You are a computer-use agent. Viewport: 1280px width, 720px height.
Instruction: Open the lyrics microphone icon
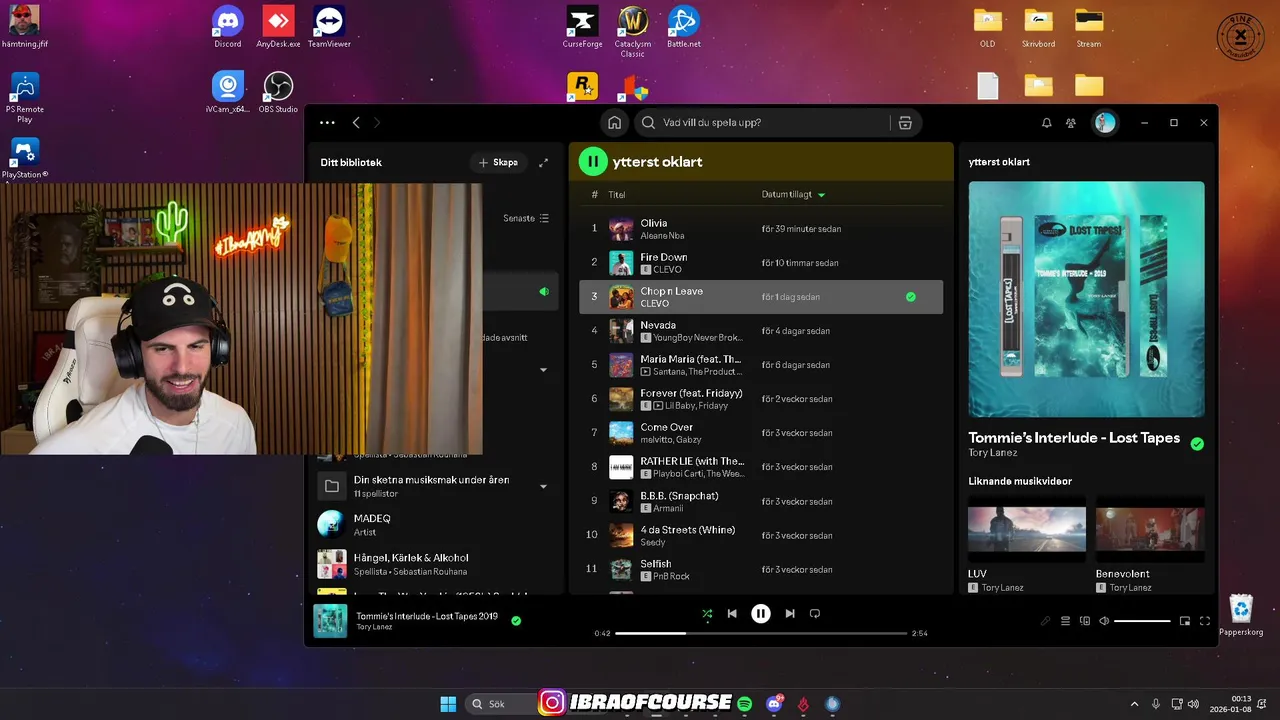pyautogui.click(x=1045, y=621)
